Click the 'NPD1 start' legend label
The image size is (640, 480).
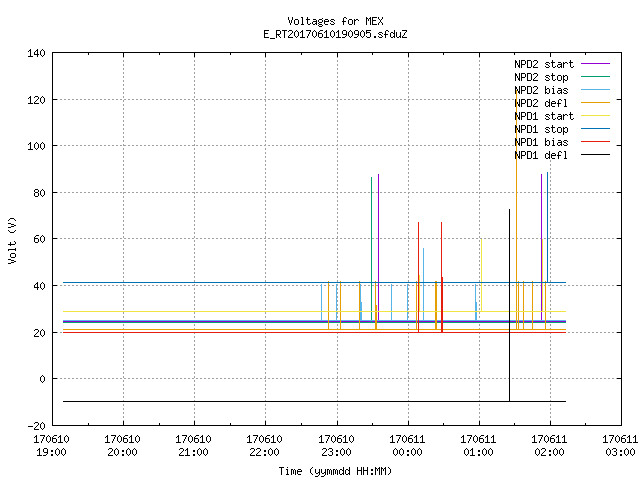[544, 116]
